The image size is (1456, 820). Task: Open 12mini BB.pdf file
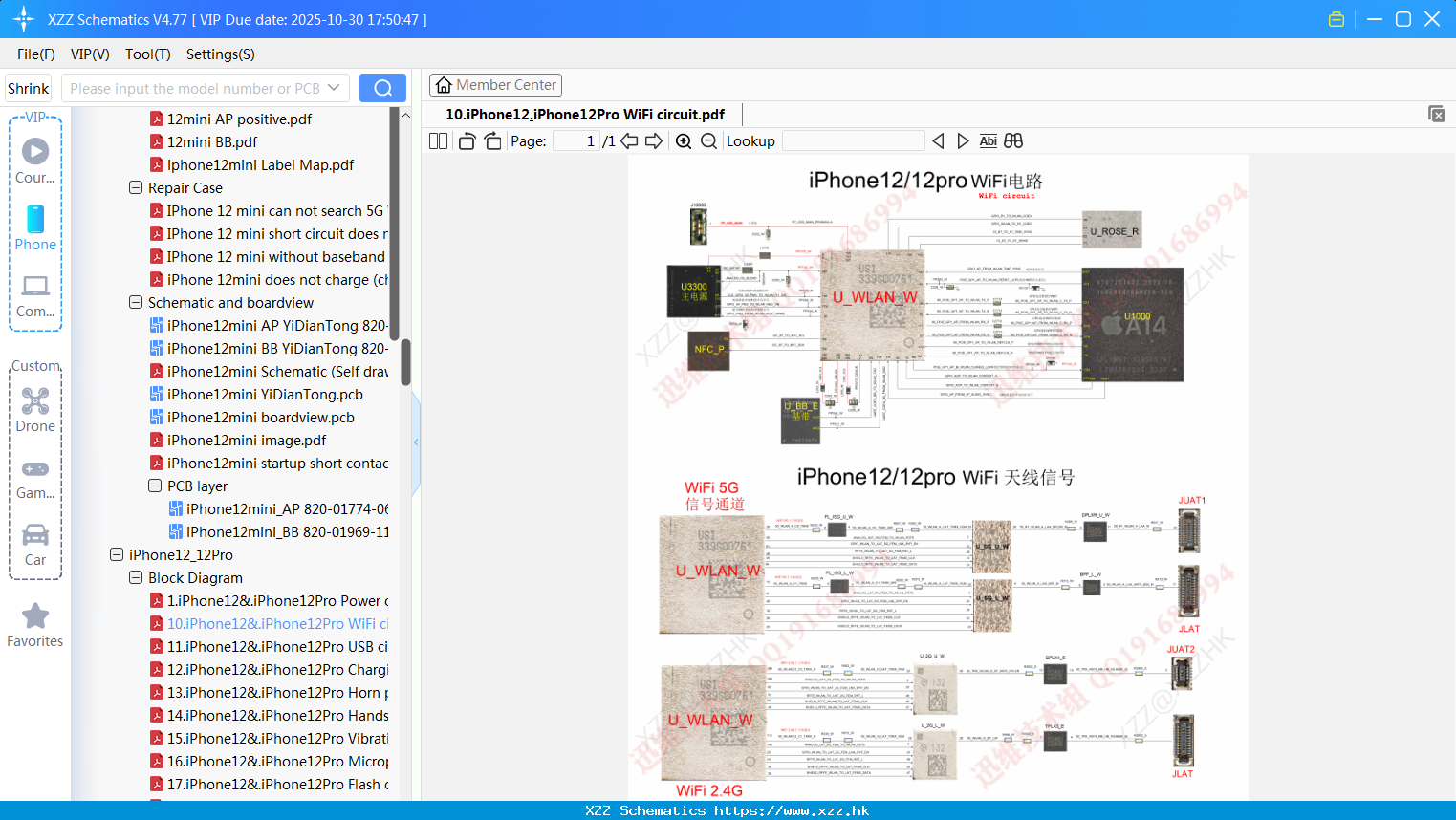212,141
